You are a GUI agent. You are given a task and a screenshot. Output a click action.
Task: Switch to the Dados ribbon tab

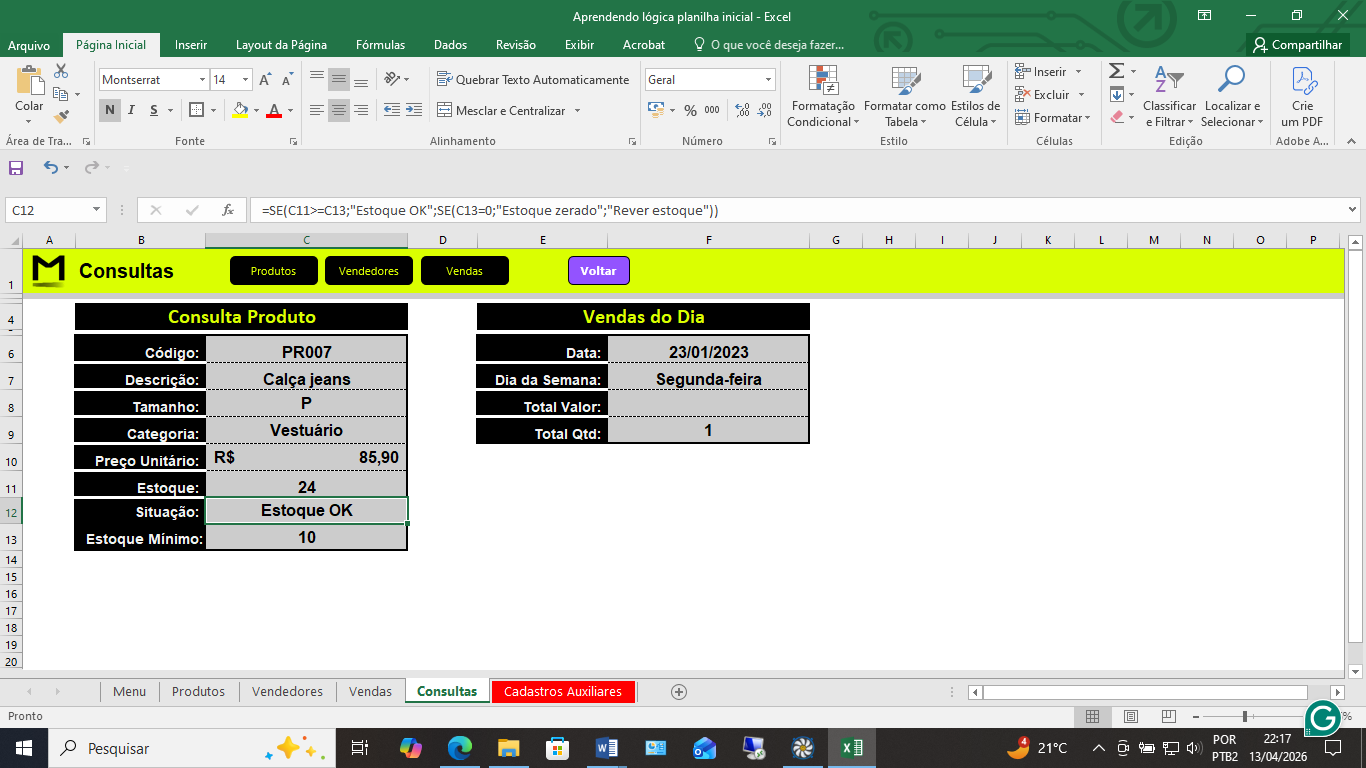point(451,45)
